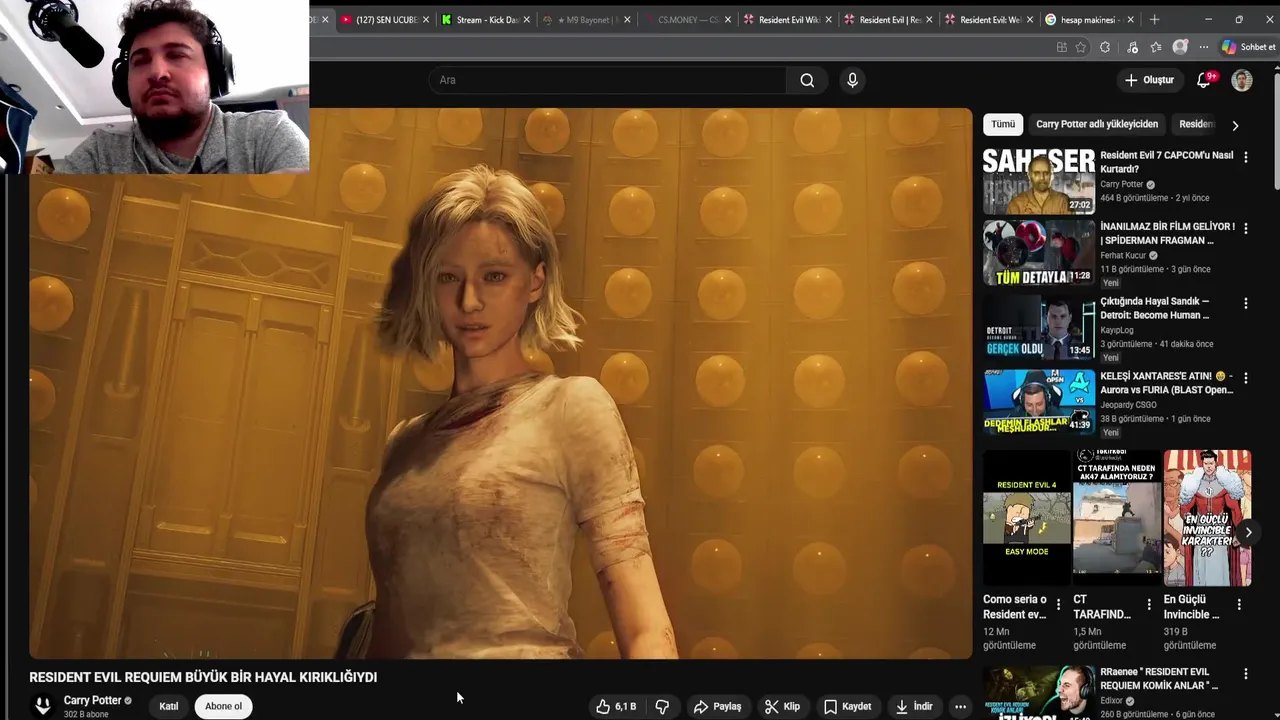Click into the Ara search field
The width and height of the screenshot is (1280, 720).
click(x=608, y=80)
